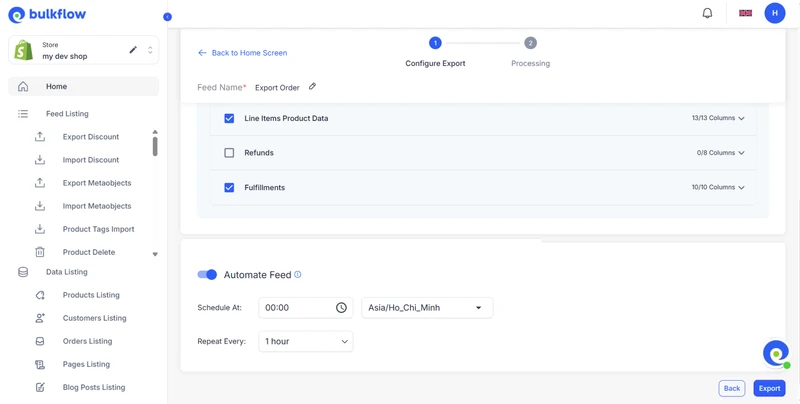This screenshot has height=404, width=800.
Task: Click the Back button
Action: click(732, 388)
